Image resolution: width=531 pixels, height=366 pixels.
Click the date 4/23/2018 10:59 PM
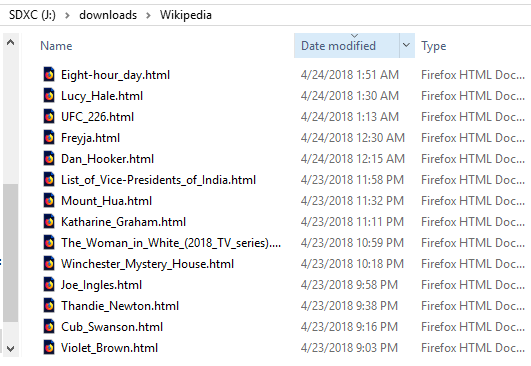352,243
